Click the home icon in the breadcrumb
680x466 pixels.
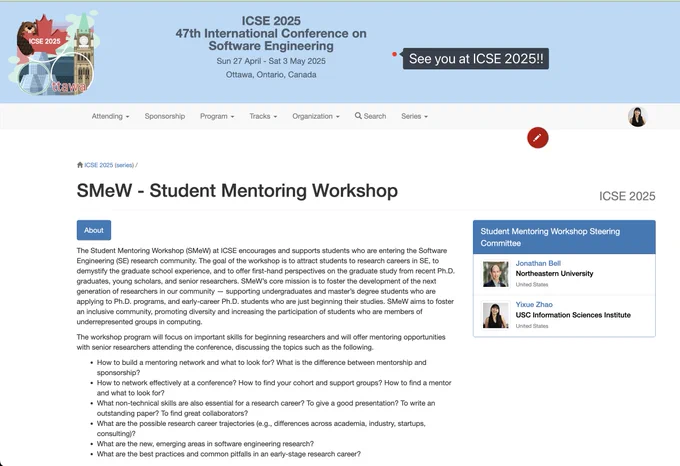(x=80, y=165)
